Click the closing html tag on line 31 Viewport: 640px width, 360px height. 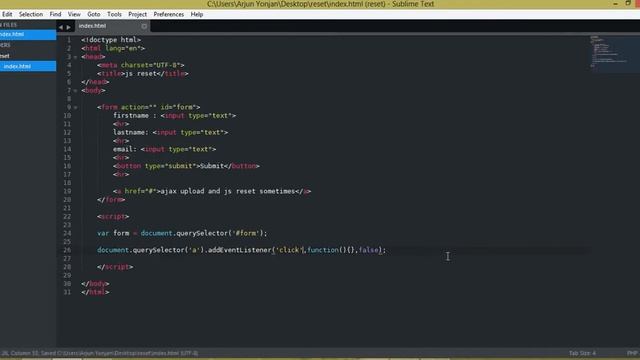(95, 292)
